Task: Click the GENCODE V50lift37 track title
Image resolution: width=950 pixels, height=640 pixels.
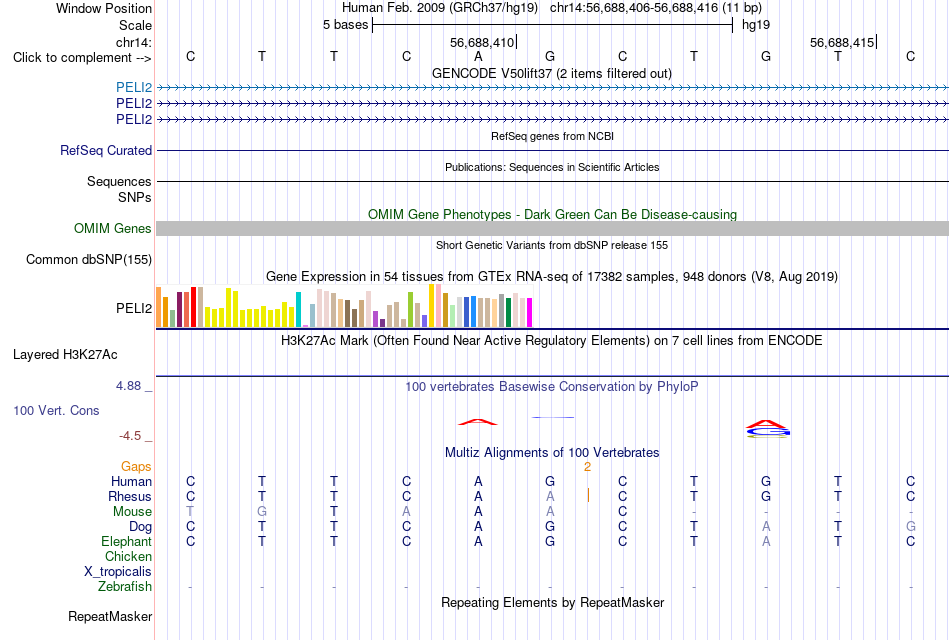Action: [x=552, y=73]
